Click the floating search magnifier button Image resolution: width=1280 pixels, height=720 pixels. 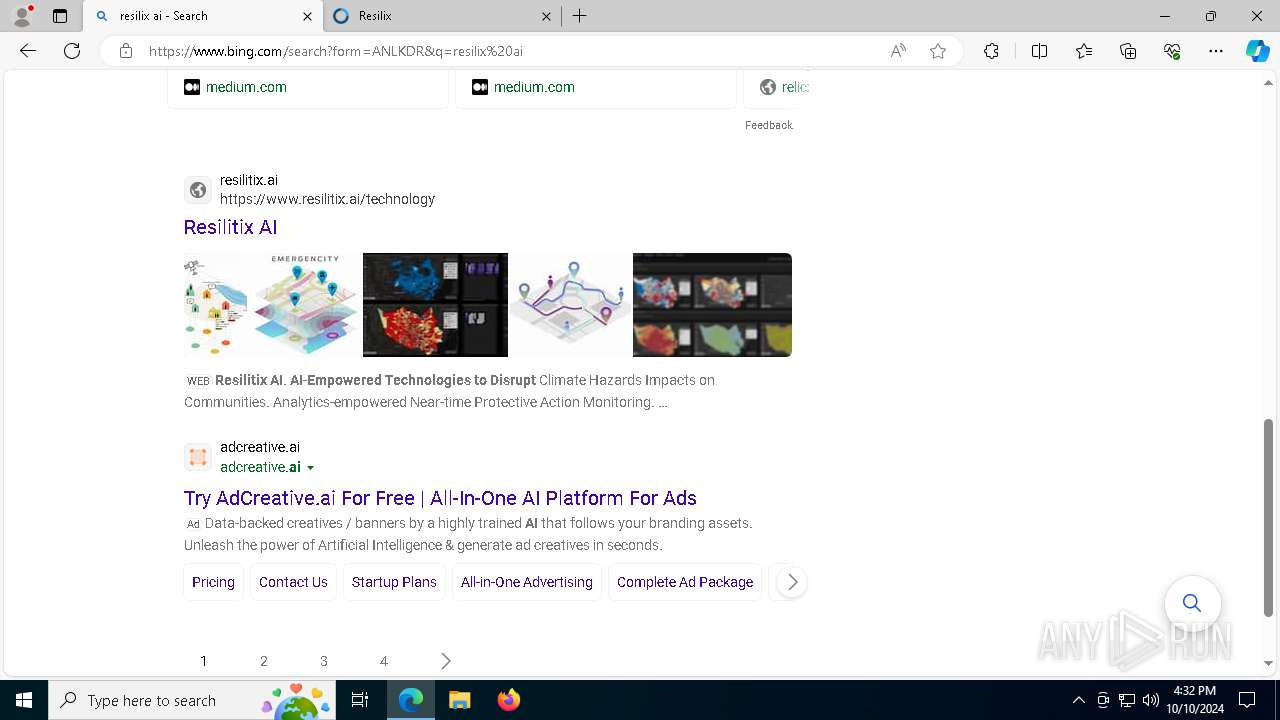[1192, 603]
